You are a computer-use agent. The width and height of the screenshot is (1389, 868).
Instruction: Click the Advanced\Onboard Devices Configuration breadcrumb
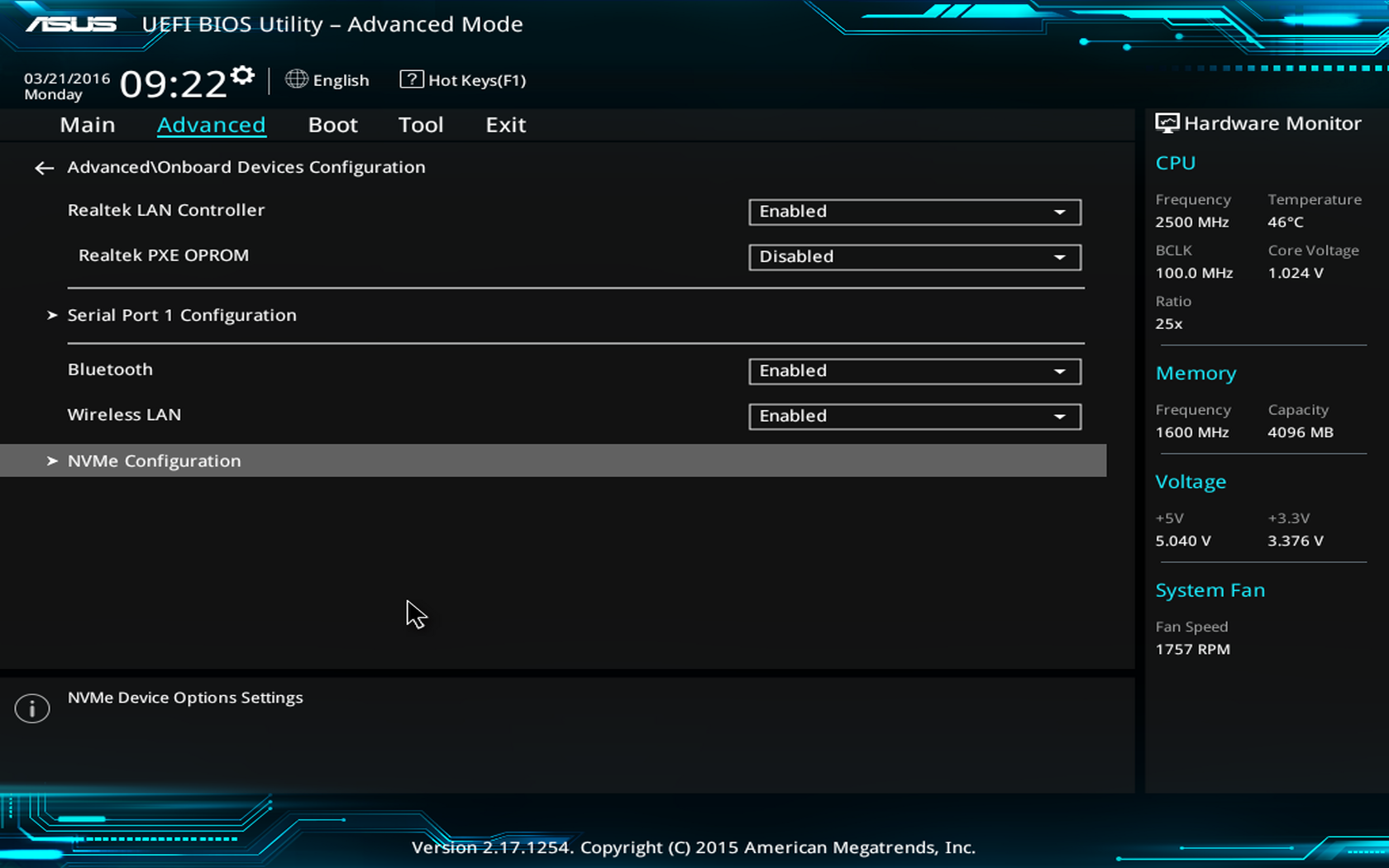(246, 167)
